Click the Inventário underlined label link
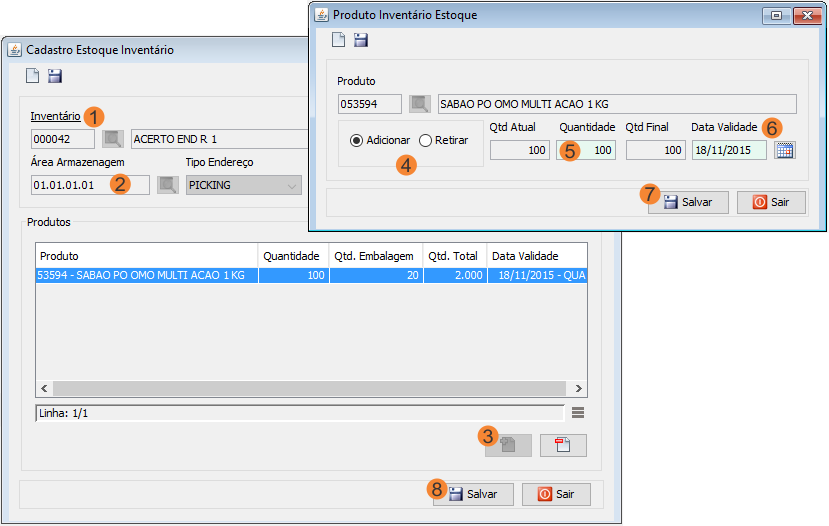The height and width of the screenshot is (526, 829). click(55, 116)
